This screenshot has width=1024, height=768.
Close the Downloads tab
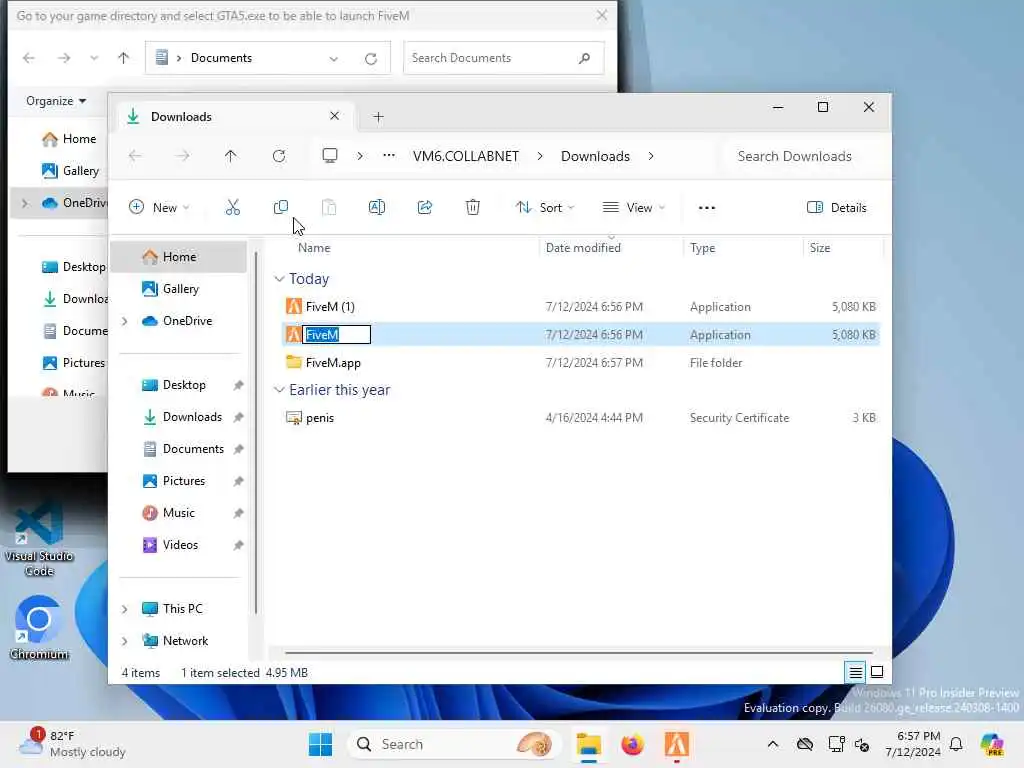(334, 116)
